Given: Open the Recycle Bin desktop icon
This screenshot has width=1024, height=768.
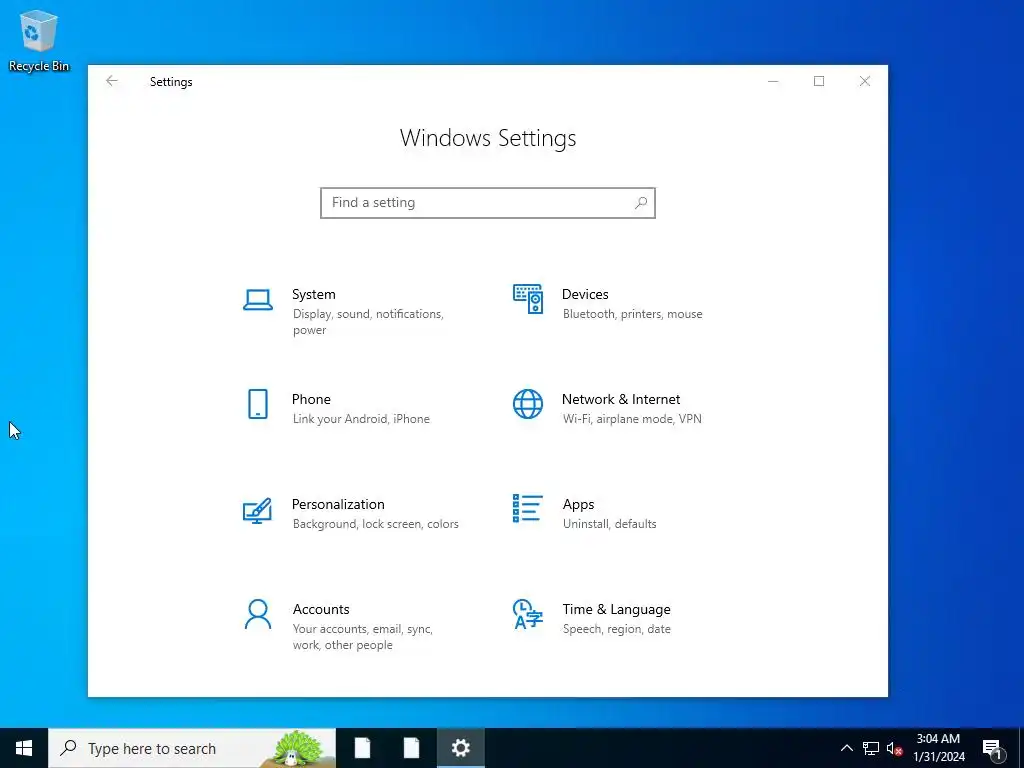Looking at the screenshot, I should click(39, 40).
